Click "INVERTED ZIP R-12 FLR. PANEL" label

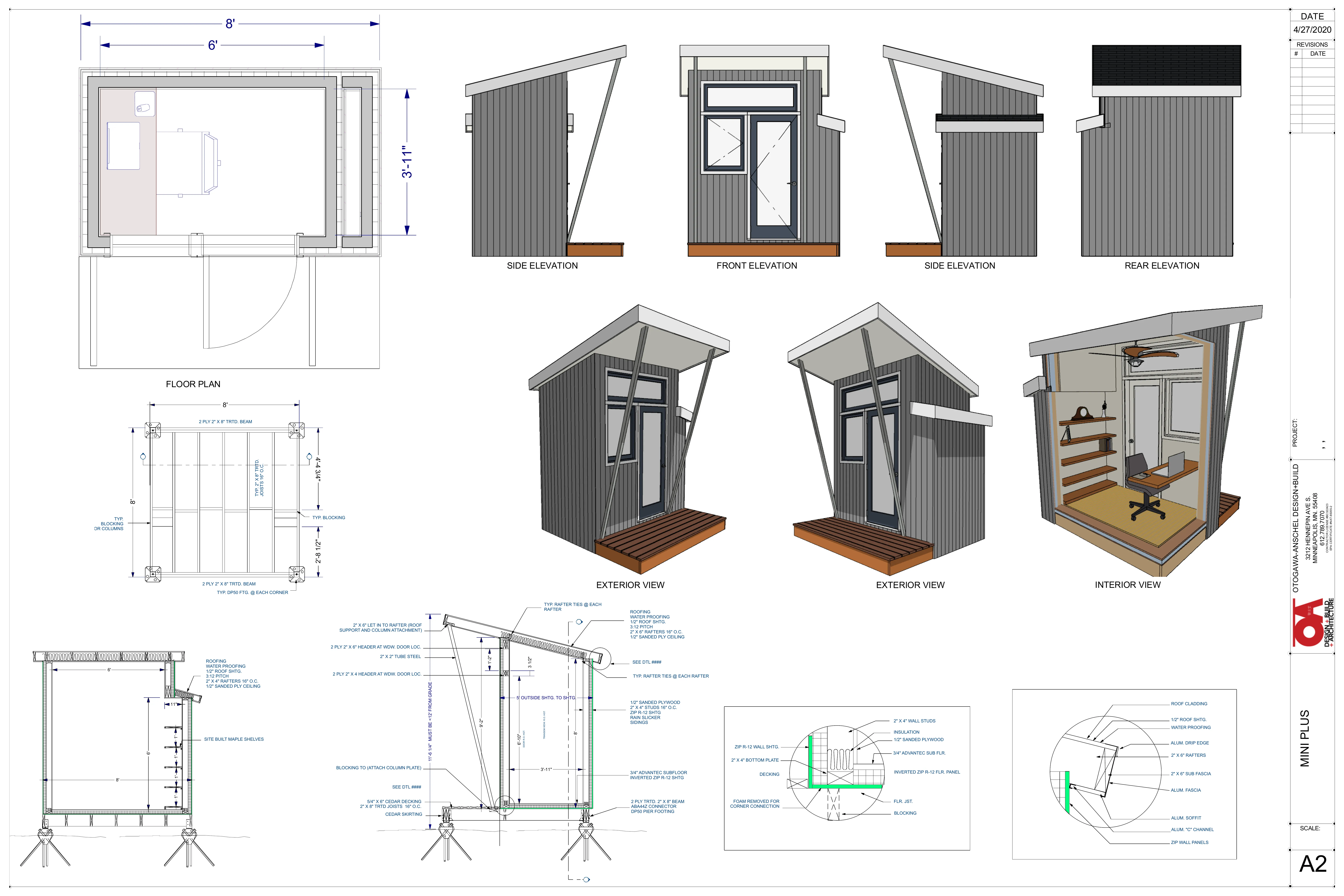click(927, 772)
